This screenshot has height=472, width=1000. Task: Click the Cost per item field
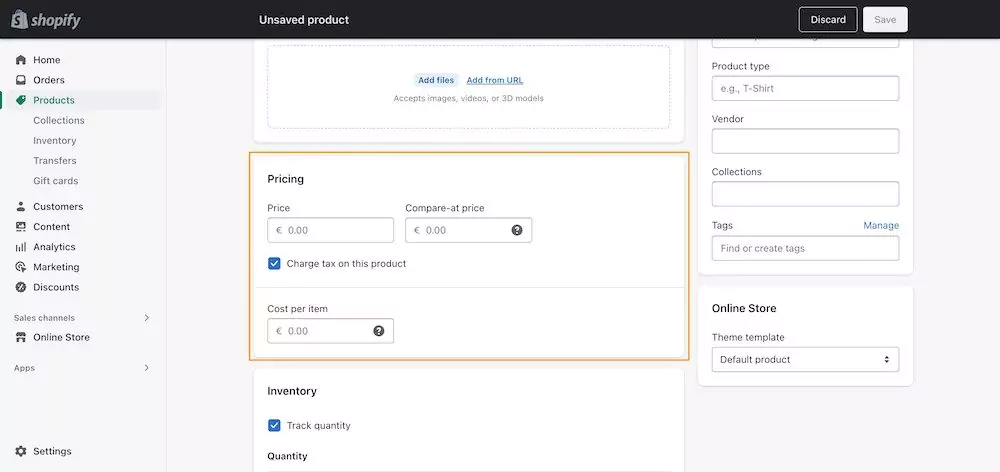[x=330, y=331]
